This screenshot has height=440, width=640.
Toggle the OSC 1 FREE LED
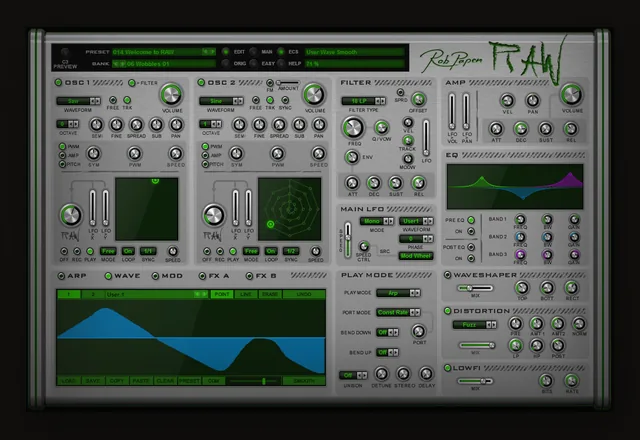tap(113, 100)
